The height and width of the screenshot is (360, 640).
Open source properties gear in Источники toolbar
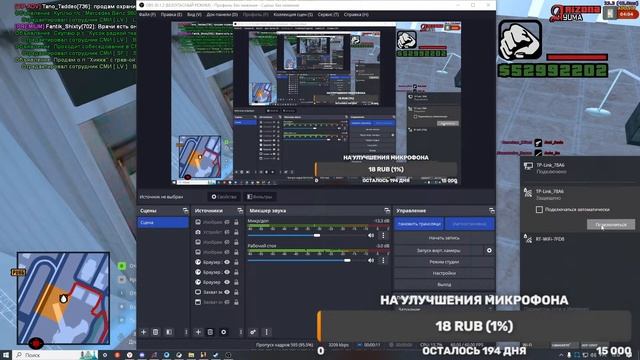point(223,332)
